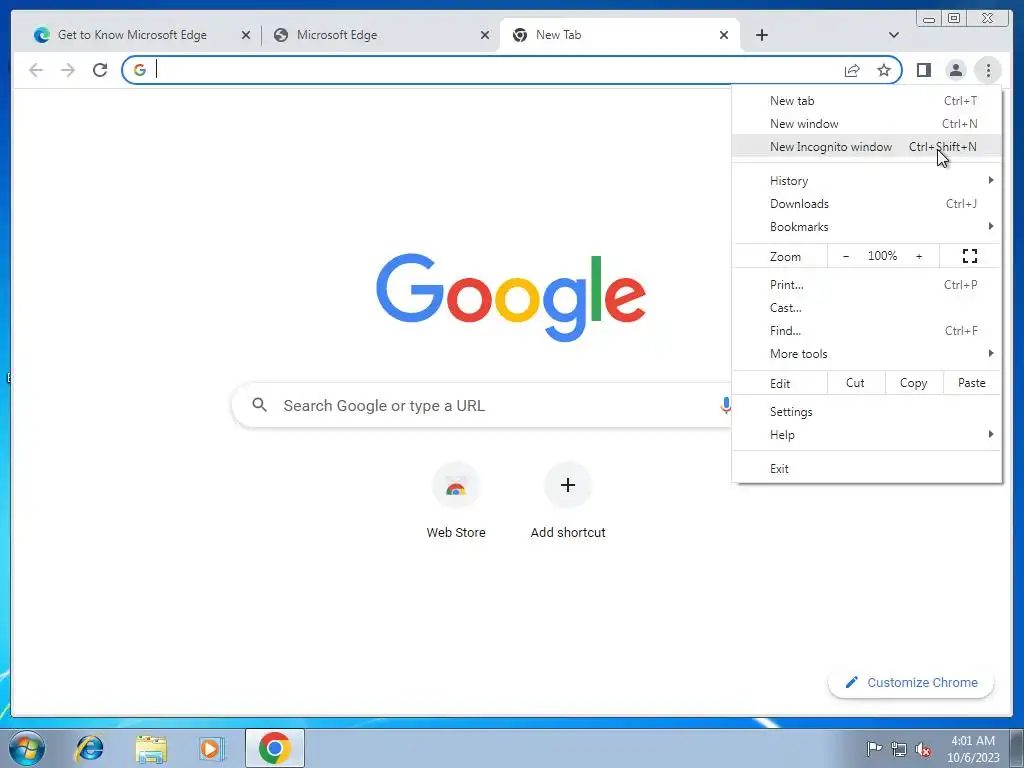Viewport: 1024px width, 768px height.
Task: Share this page icon in address bar
Action: [852, 70]
